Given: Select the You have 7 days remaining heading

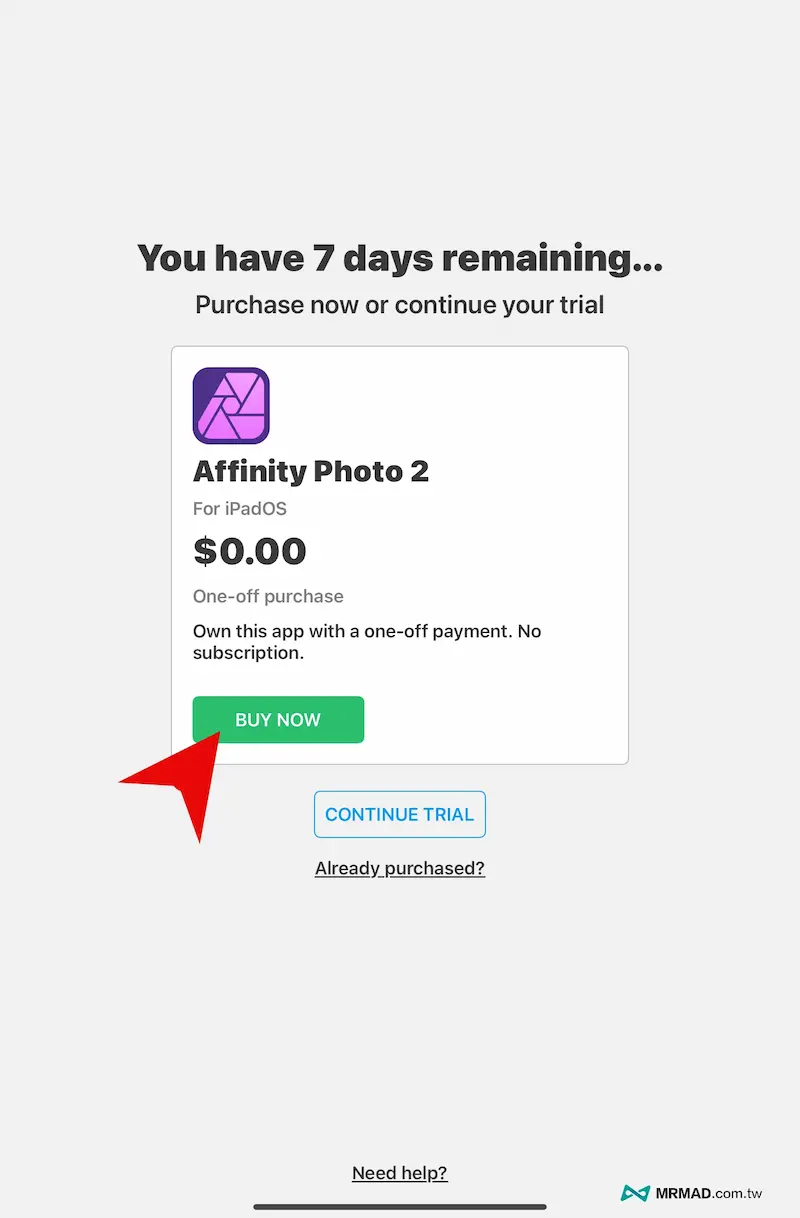Looking at the screenshot, I should point(399,257).
